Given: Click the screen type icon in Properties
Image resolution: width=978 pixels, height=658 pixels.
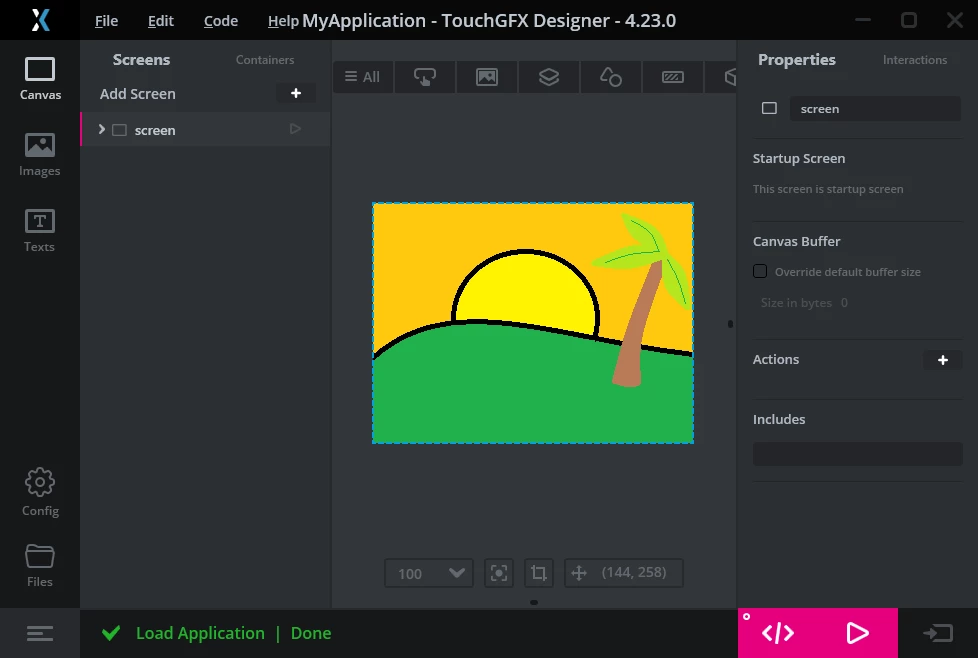Looking at the screenshot, I should click(x=769, y=109).
